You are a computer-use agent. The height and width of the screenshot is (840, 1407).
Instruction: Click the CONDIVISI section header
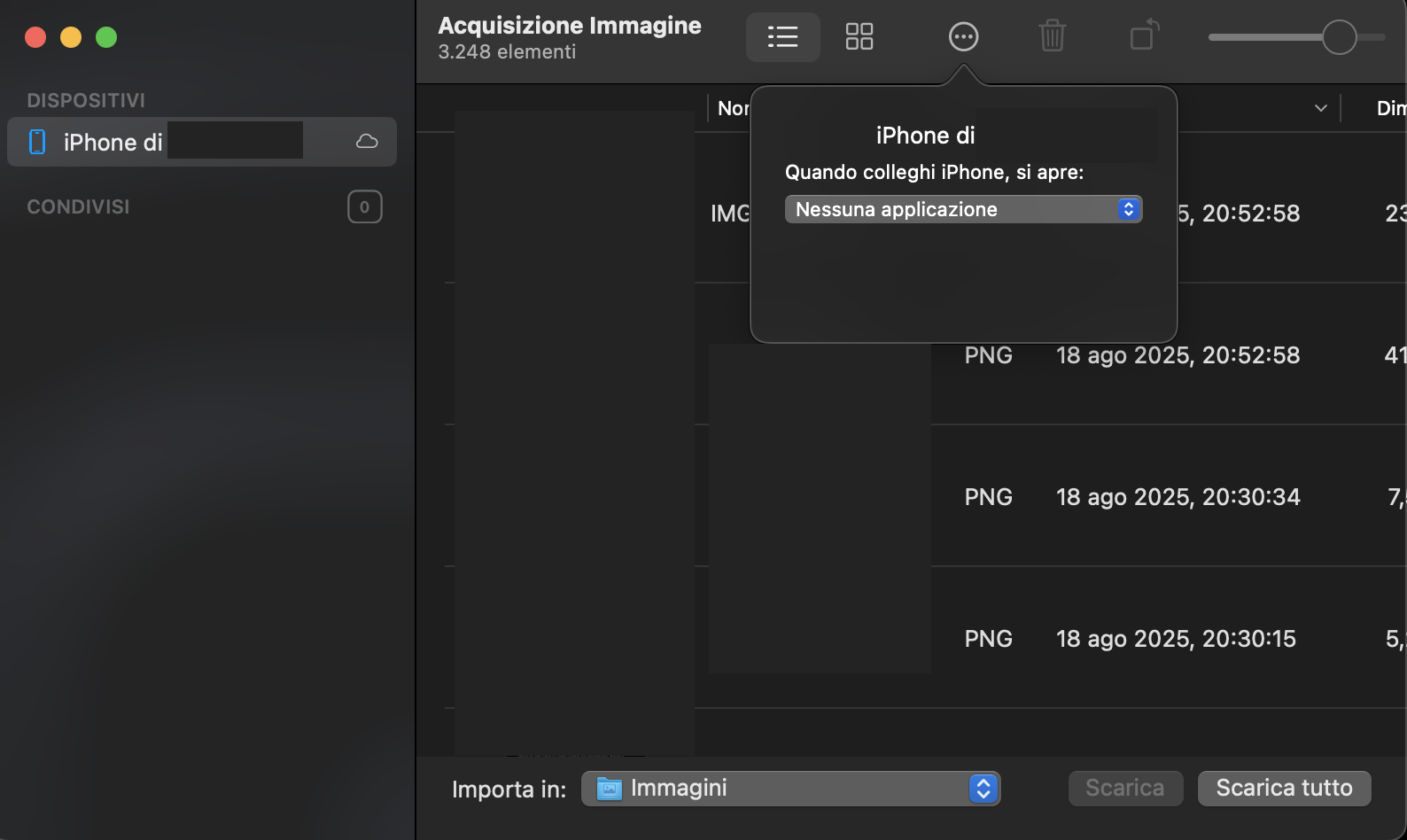(78, 206)
